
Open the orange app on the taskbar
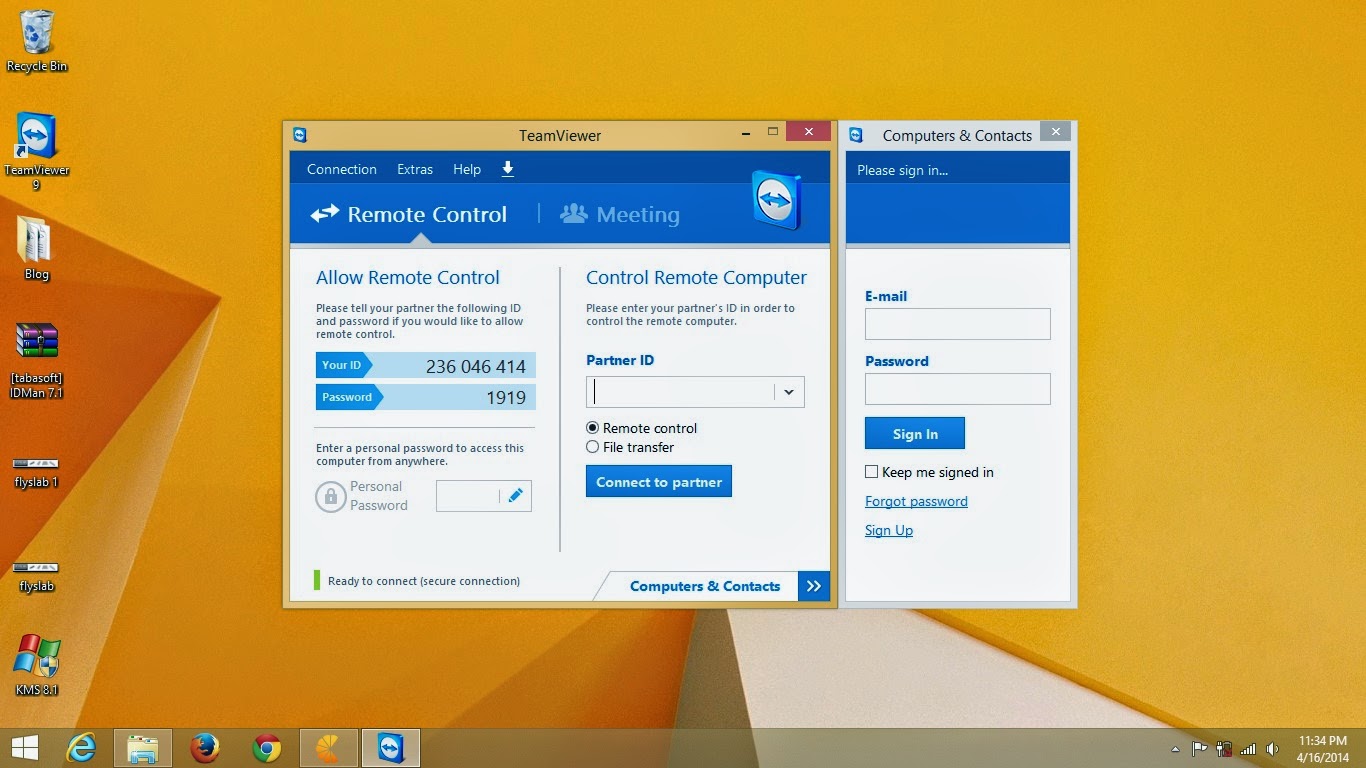pos(328,748)
